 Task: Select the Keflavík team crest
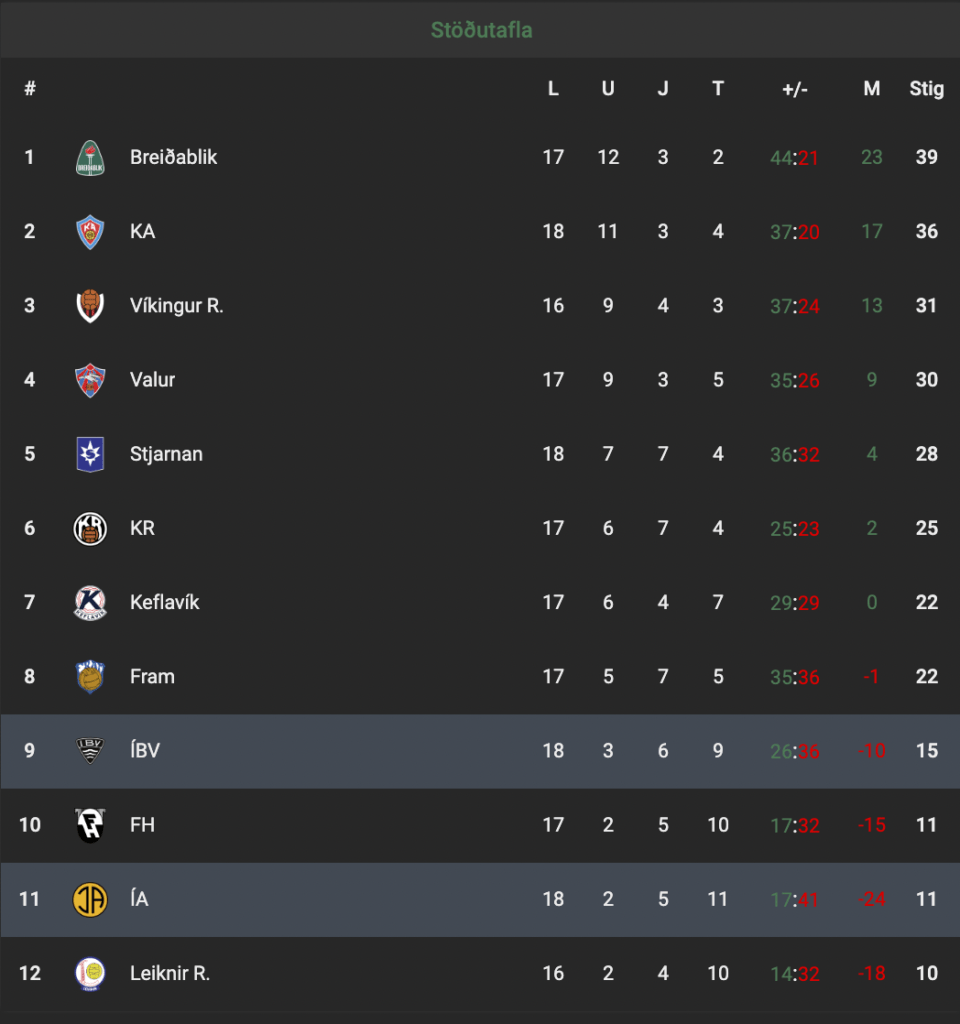90,602
